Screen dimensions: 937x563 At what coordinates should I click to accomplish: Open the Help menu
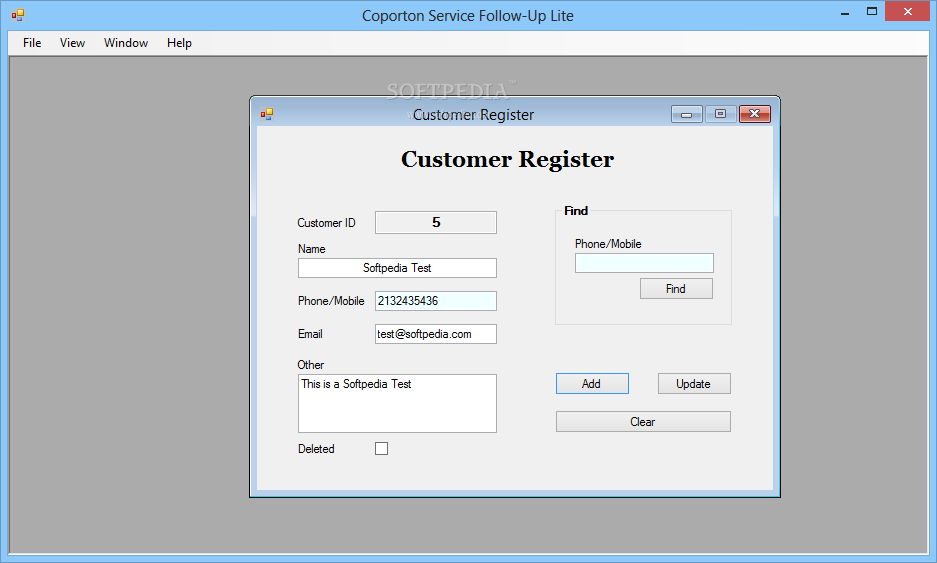(179, 43)
